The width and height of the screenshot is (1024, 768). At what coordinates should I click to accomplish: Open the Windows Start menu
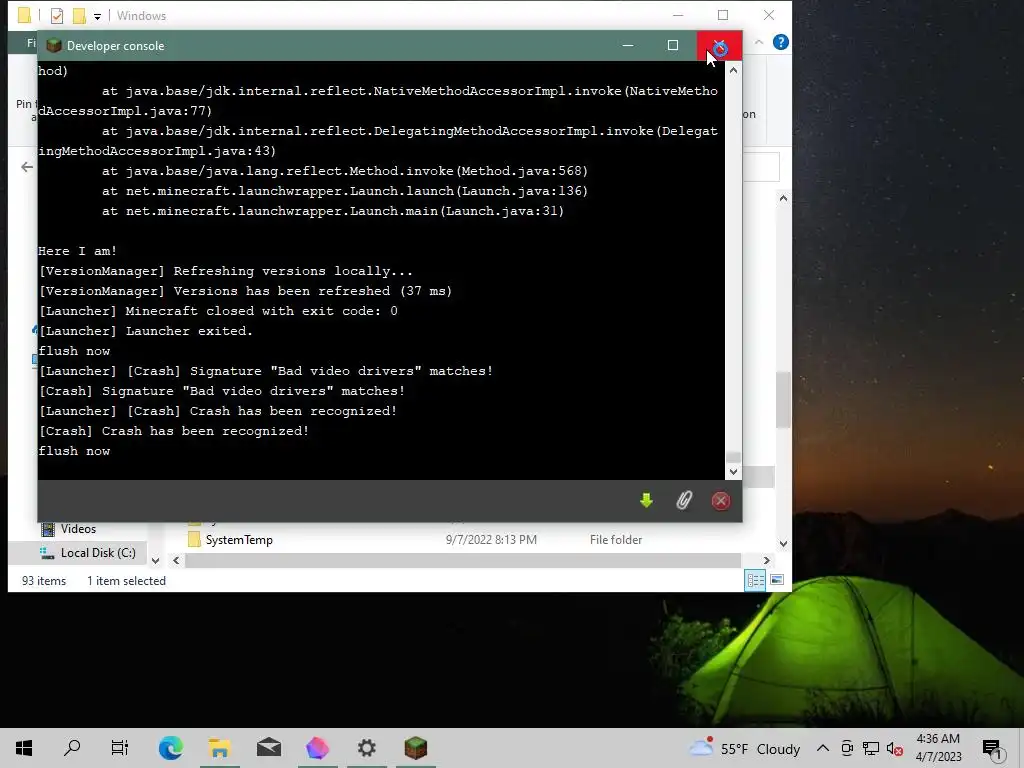[x=24, y=748]
